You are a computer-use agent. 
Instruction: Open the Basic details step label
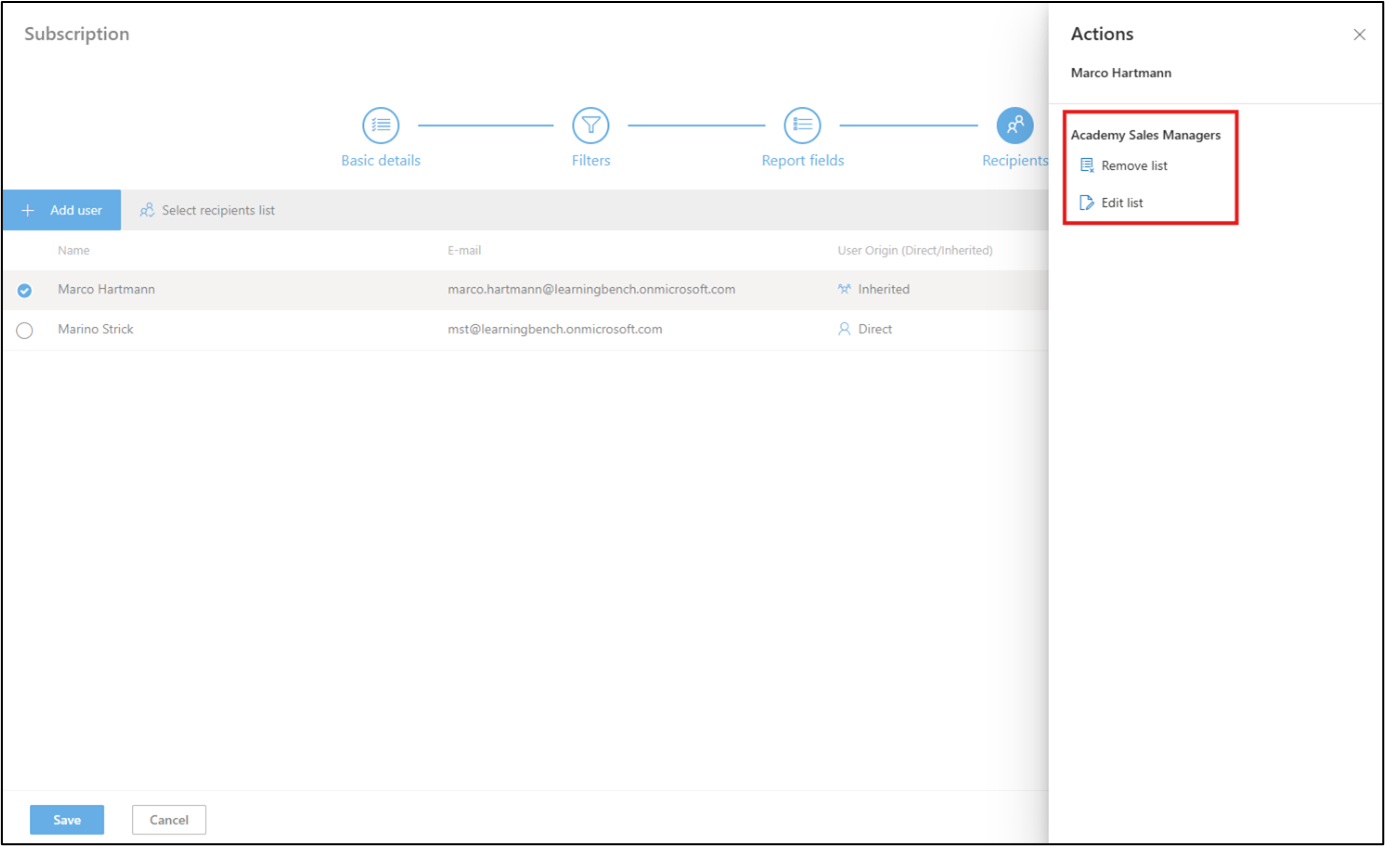(380, 161)
